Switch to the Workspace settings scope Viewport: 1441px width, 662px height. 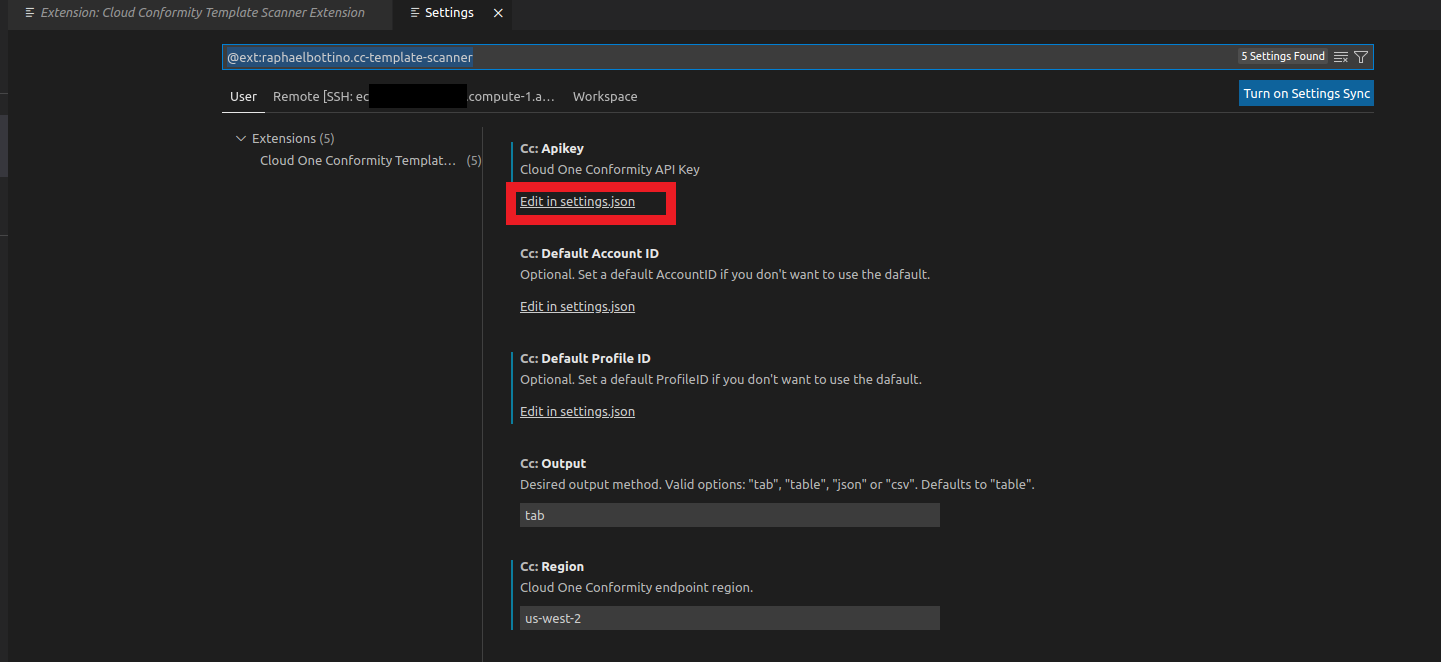(x=605, y=97)
